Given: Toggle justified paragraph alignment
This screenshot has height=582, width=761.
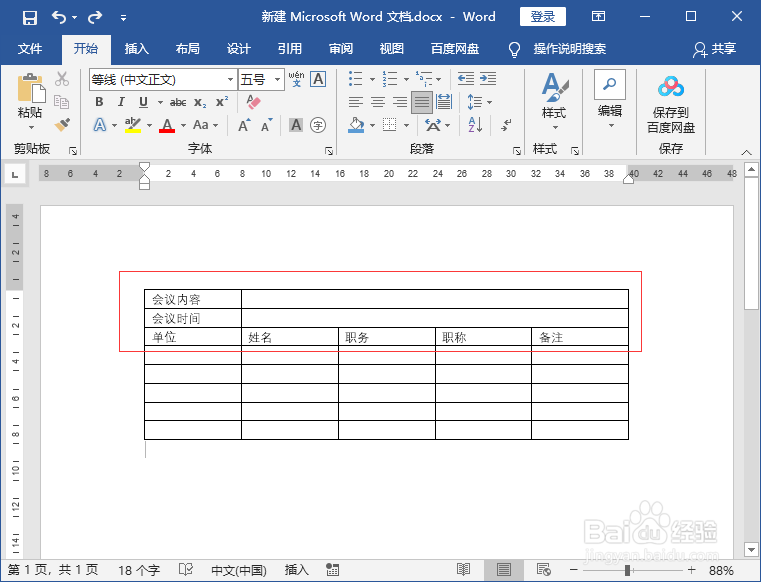Looking at the screenshot, I should coord(422,102).
